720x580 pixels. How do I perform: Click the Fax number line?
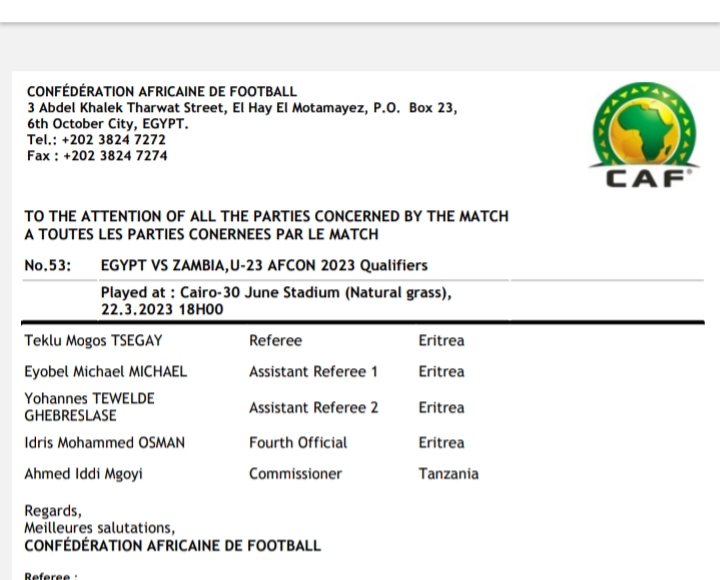[x=97, y=156]
